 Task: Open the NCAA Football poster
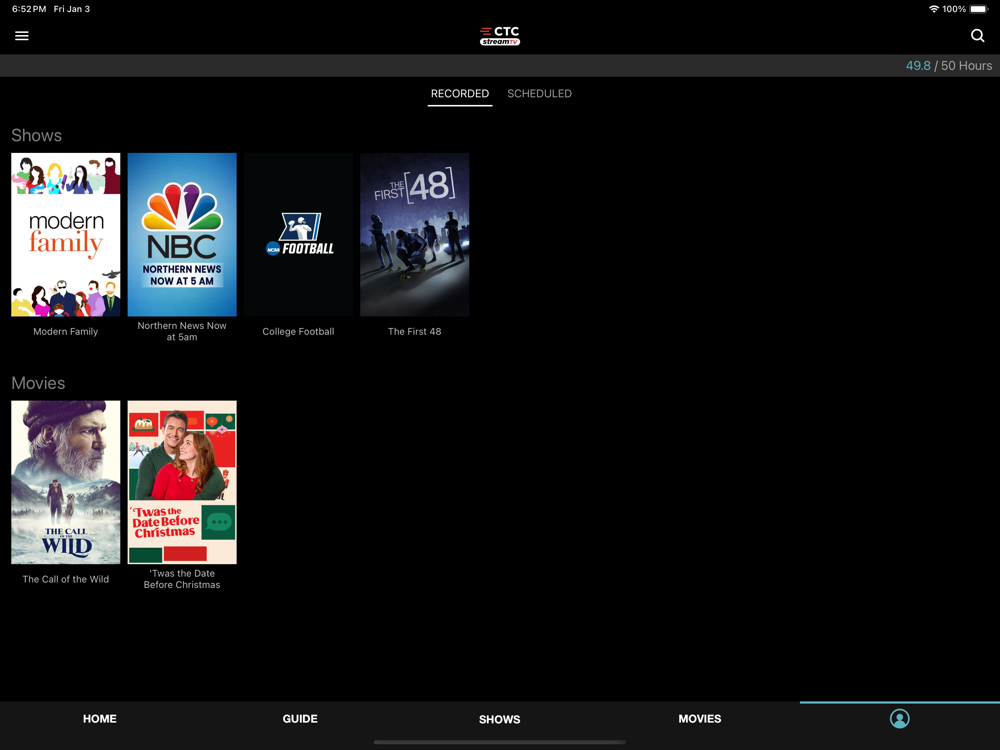pyautogui.click(x=298, y=235)
